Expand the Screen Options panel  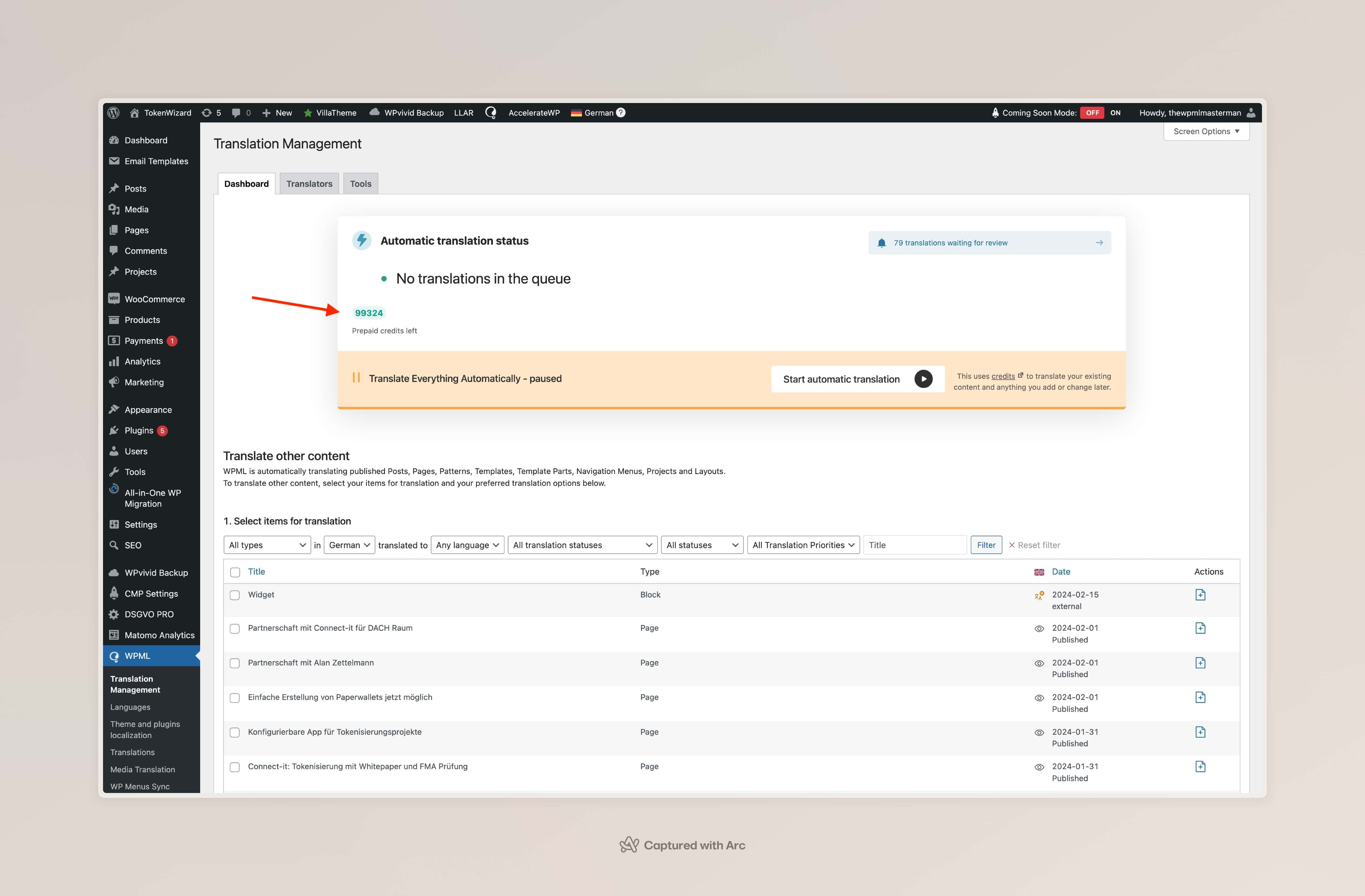[1206, 131]
